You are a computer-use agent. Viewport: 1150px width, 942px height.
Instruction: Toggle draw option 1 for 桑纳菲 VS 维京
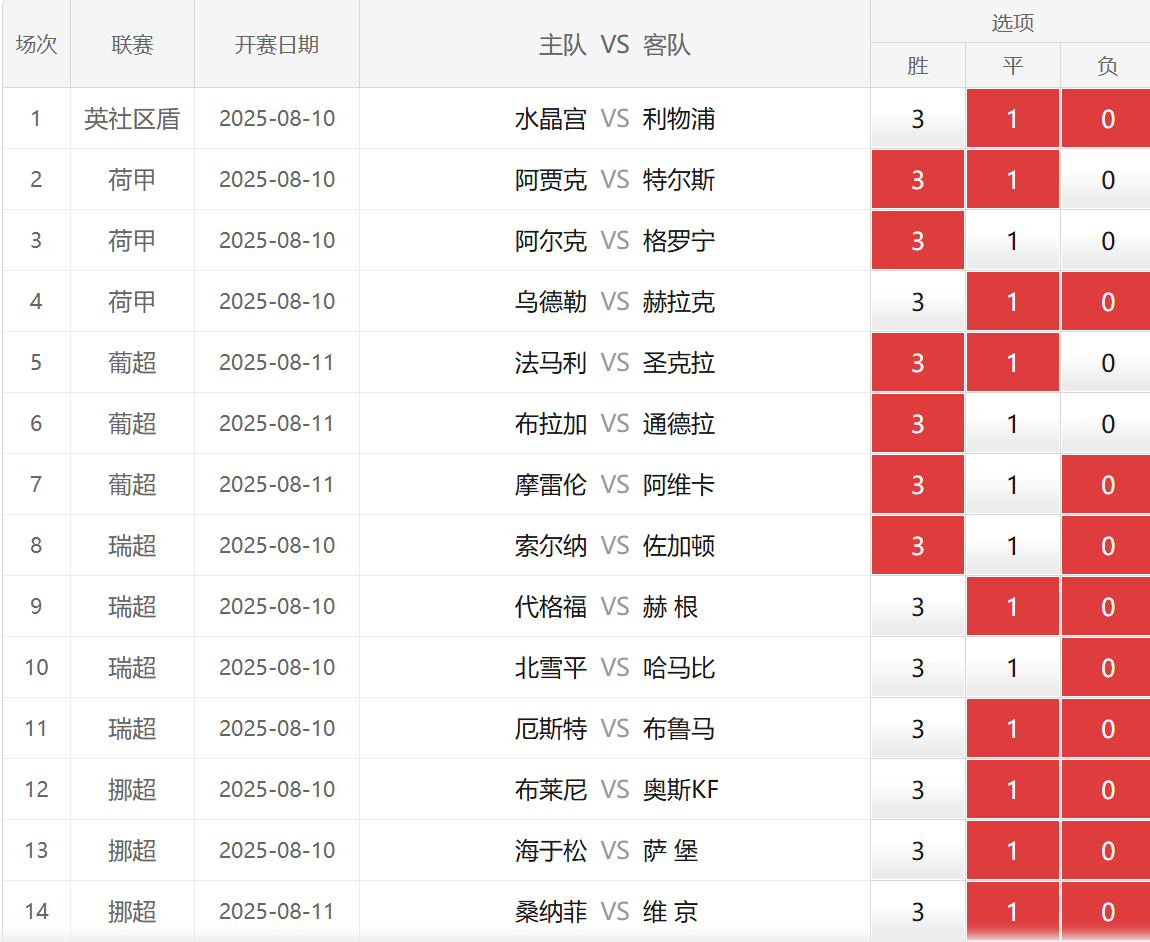[x=1013, y=910]
